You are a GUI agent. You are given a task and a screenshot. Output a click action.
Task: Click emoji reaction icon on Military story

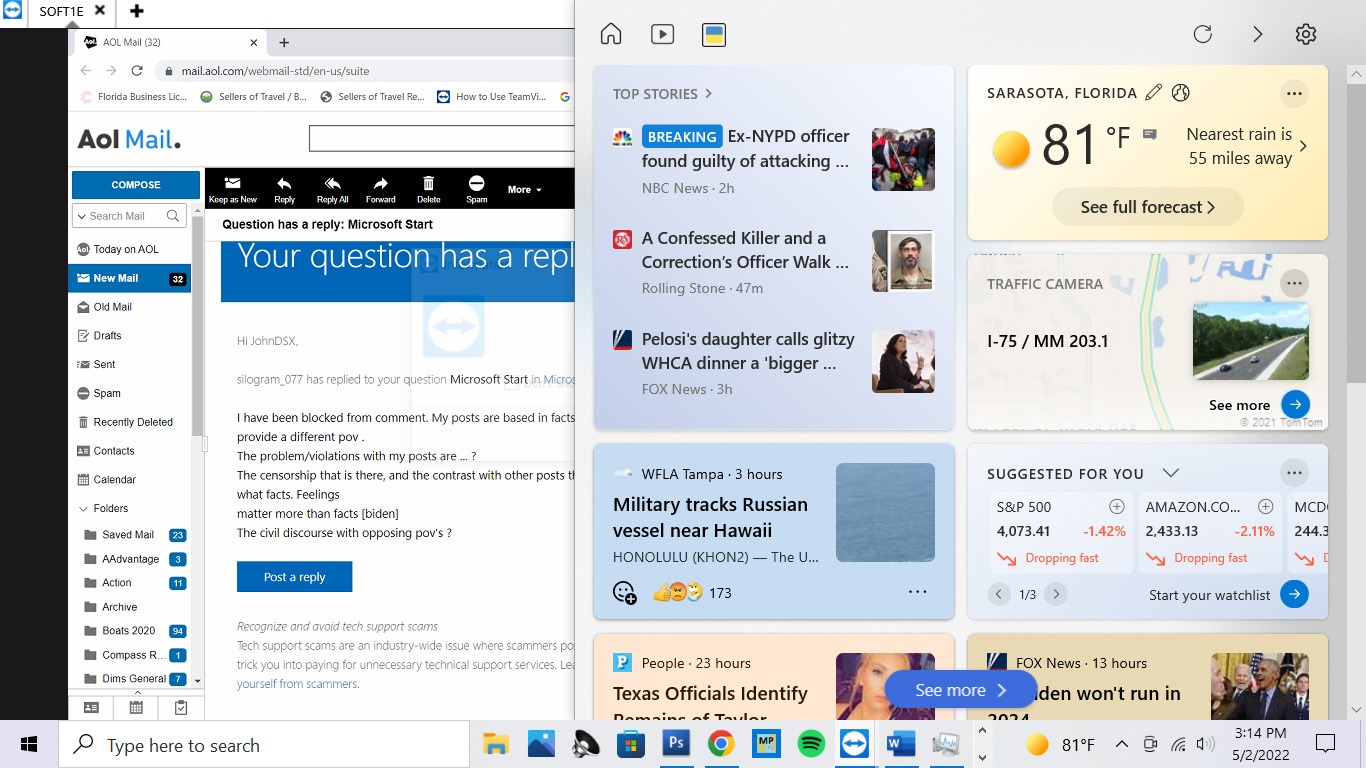click(x=625, y=593)
